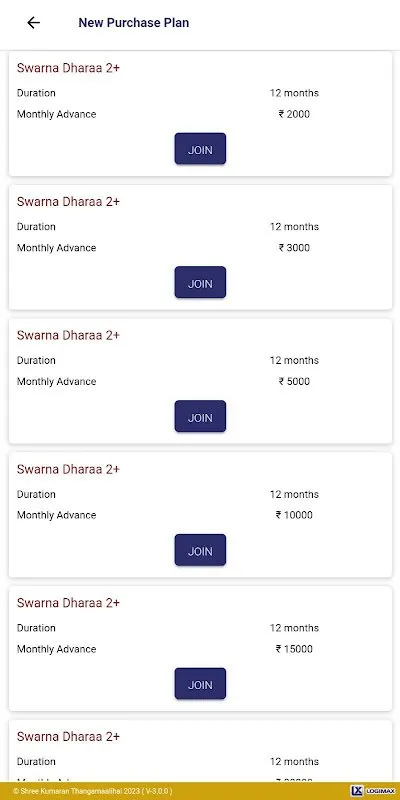400x800 pixels.
Task: Tap Duration label in ₹ 10000 plan
Action: click(36, 494)
